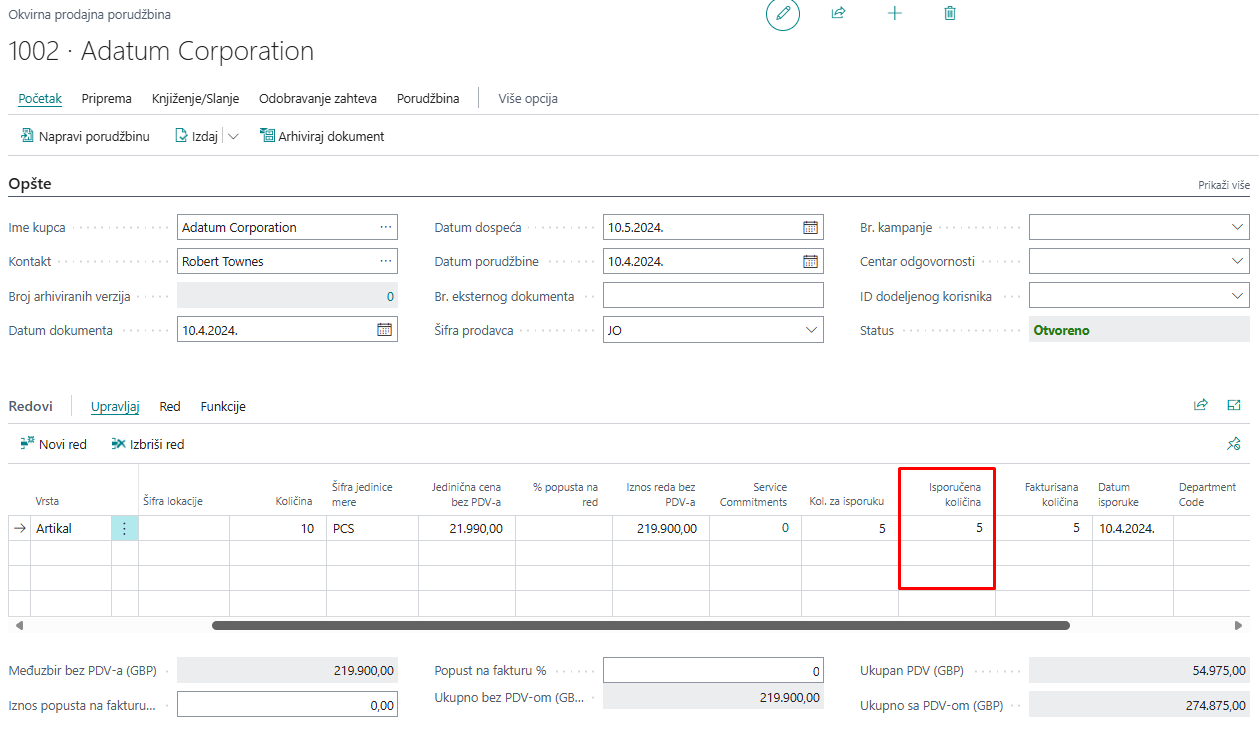This screenshot has height=735, width=1259.
Task: Open the Izdaj split-button dropdown arrow
Action: point(233,137)
